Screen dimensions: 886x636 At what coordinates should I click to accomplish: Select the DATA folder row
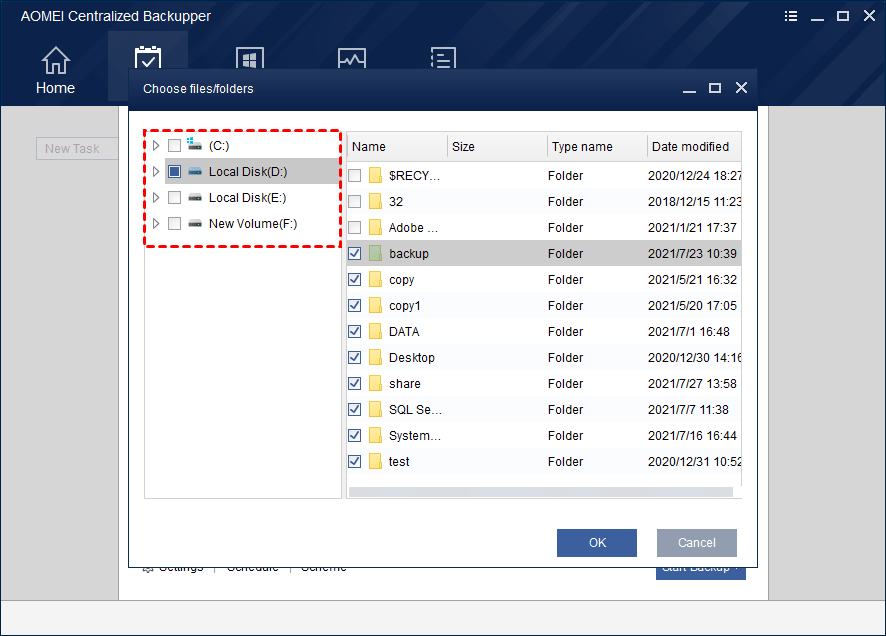click(406, 331)
